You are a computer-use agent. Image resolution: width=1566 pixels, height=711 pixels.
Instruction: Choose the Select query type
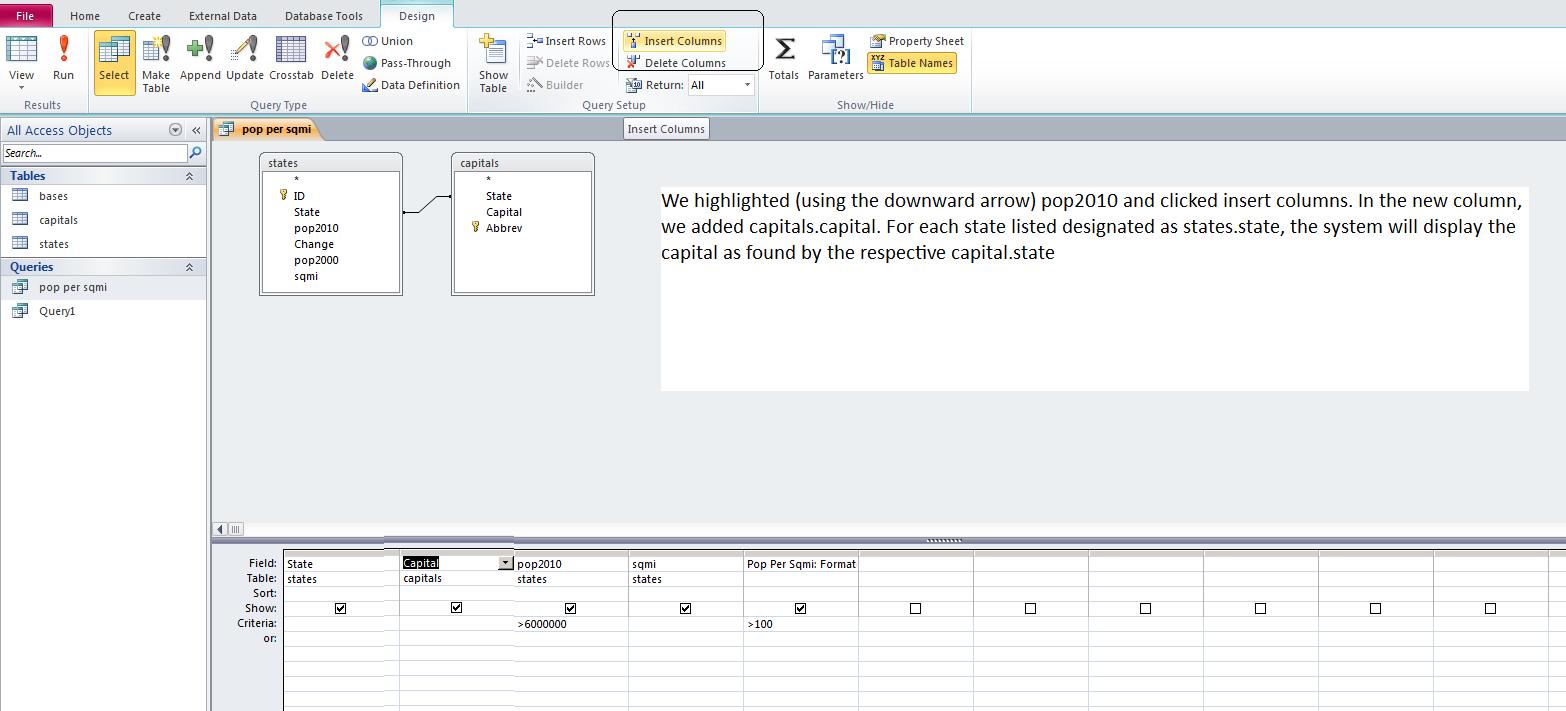[114, 62]
